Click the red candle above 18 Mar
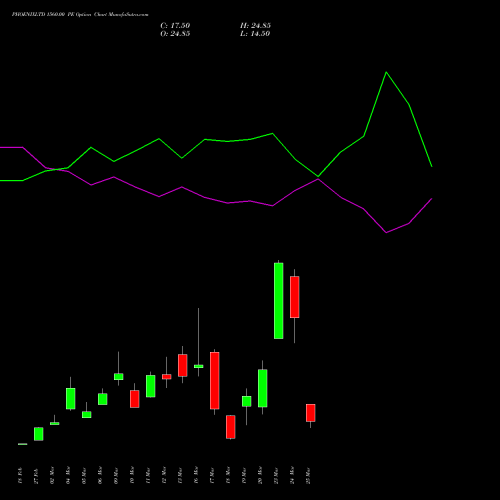Viewport: 500px width, 500px height. click(231, 427)
